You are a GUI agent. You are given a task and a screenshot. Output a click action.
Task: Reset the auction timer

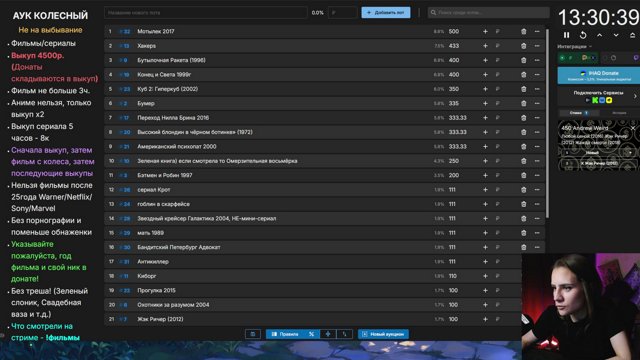pos(583,35)
